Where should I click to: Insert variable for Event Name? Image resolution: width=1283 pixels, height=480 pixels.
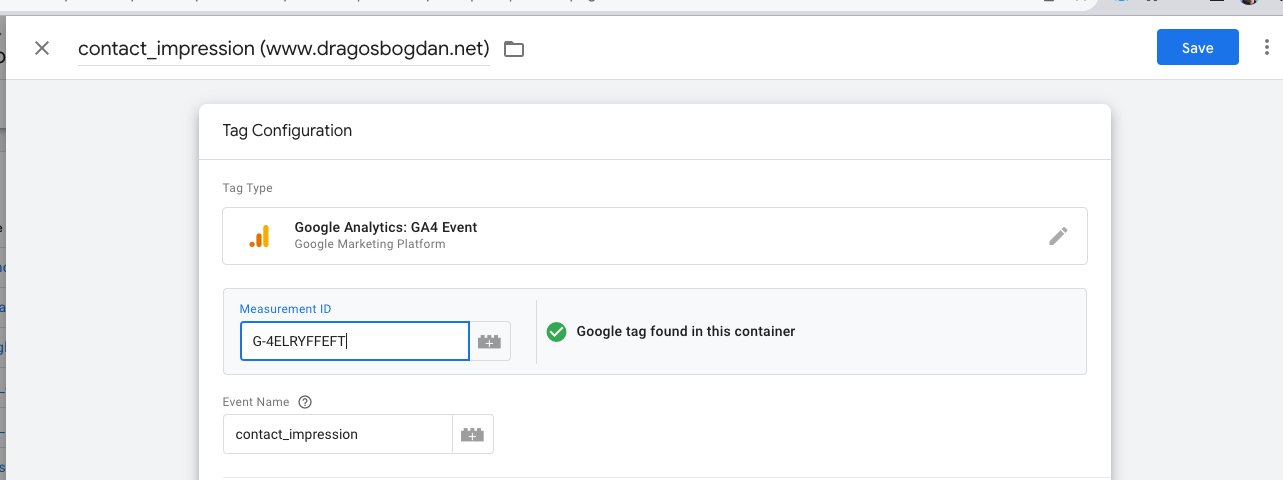pos(473,434)
